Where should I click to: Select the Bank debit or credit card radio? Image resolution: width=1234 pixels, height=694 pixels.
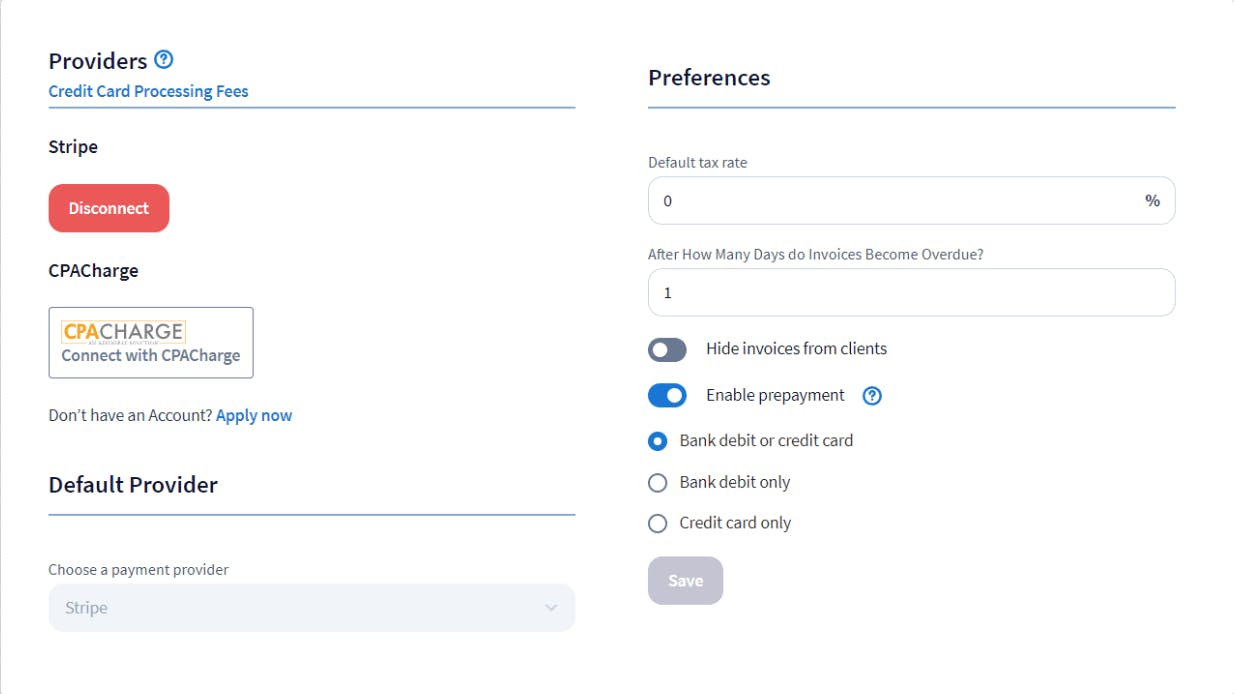[657, 440]
